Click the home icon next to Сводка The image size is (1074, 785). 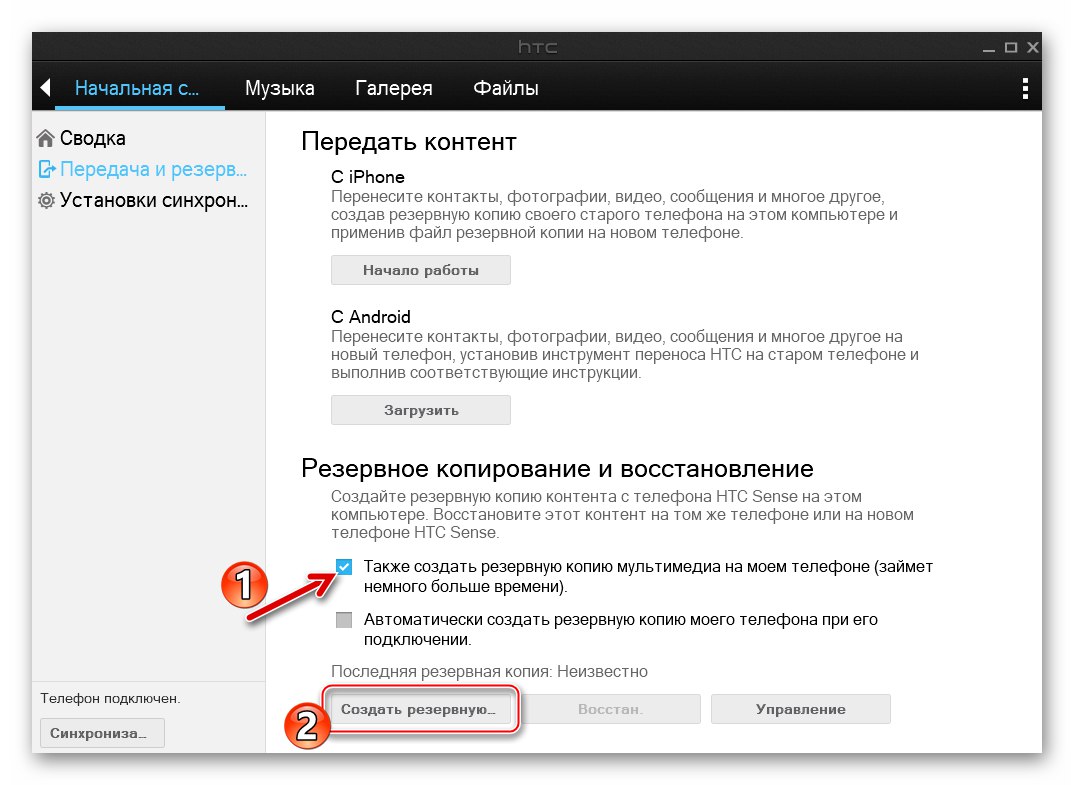(x=46, y=138)
